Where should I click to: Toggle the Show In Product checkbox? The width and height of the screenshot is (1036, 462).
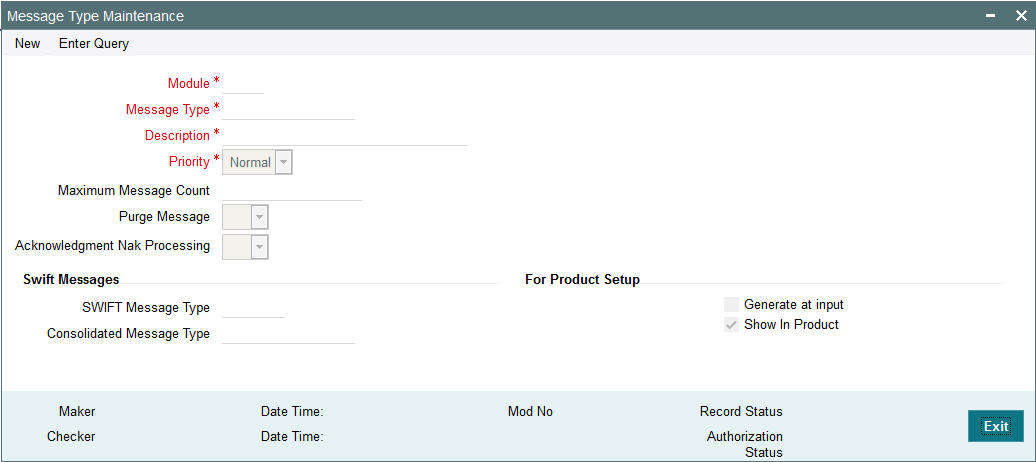[x=731, y=325]
